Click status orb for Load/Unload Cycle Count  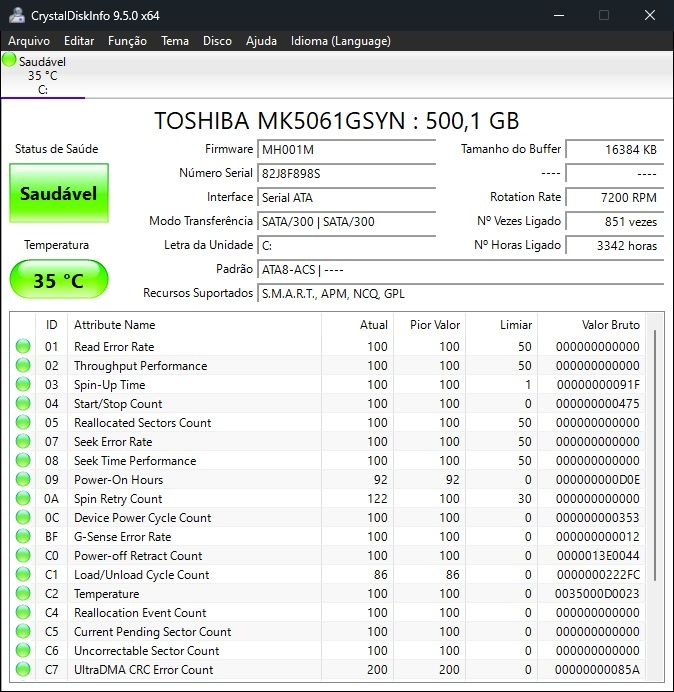tap(23, 574)
